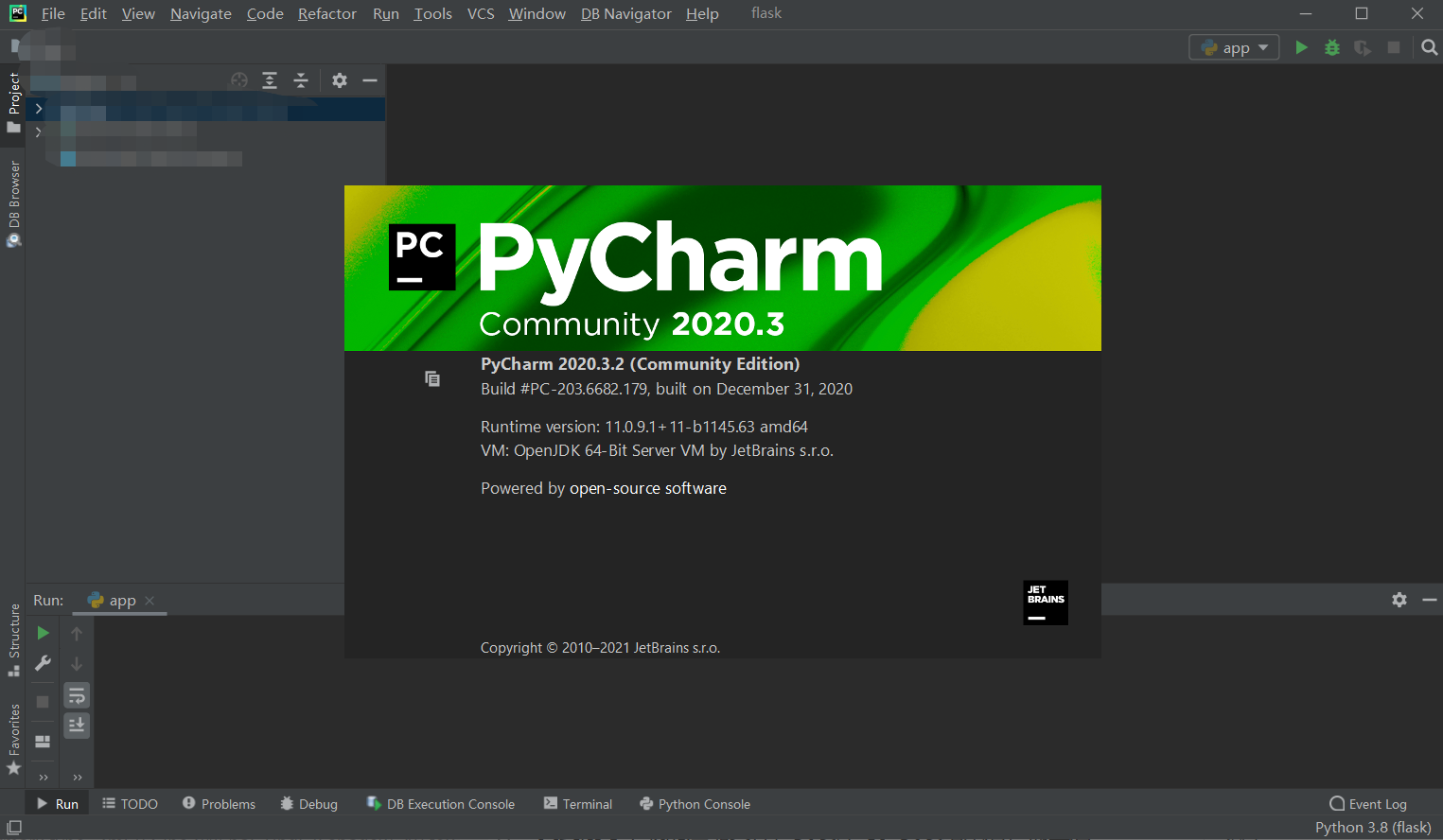Follow the open-source software link
This screenshot has height=840, width=1443.
(x=648, y=488)
